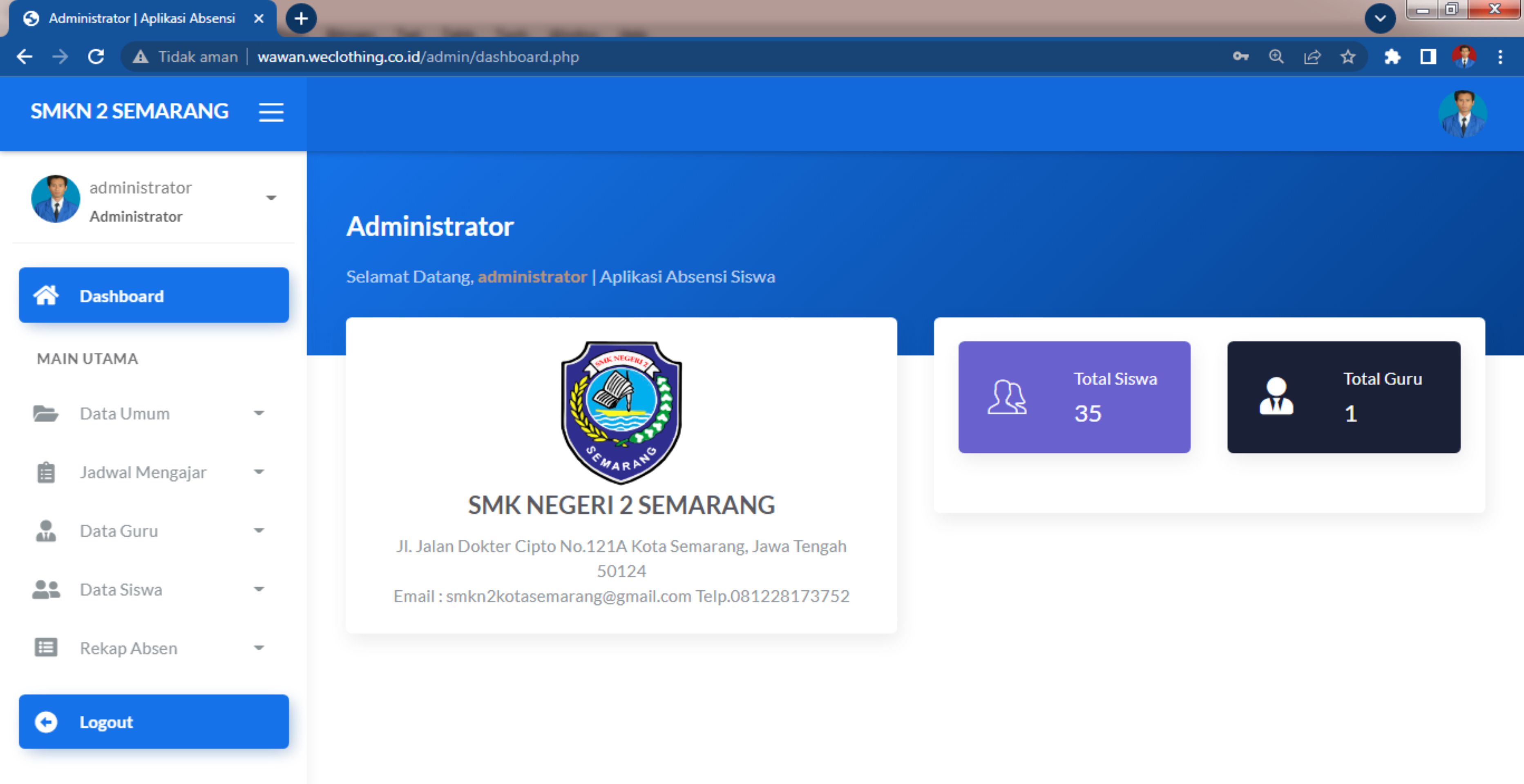Toggle the hamburger sidebar menu
The width and height of the screenshot is (1524, 784).
(x=271, y=112)
